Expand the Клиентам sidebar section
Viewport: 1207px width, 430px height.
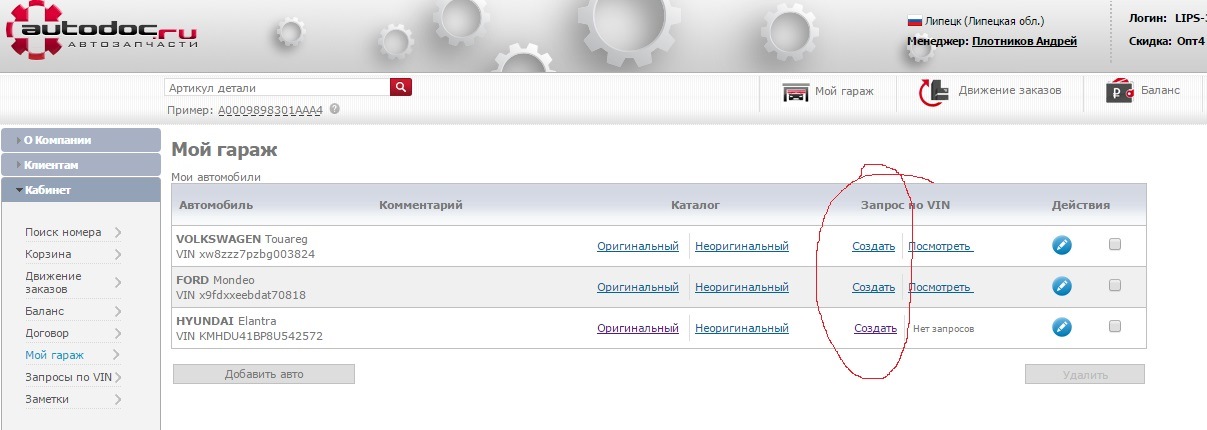click(x=81, y=165)
